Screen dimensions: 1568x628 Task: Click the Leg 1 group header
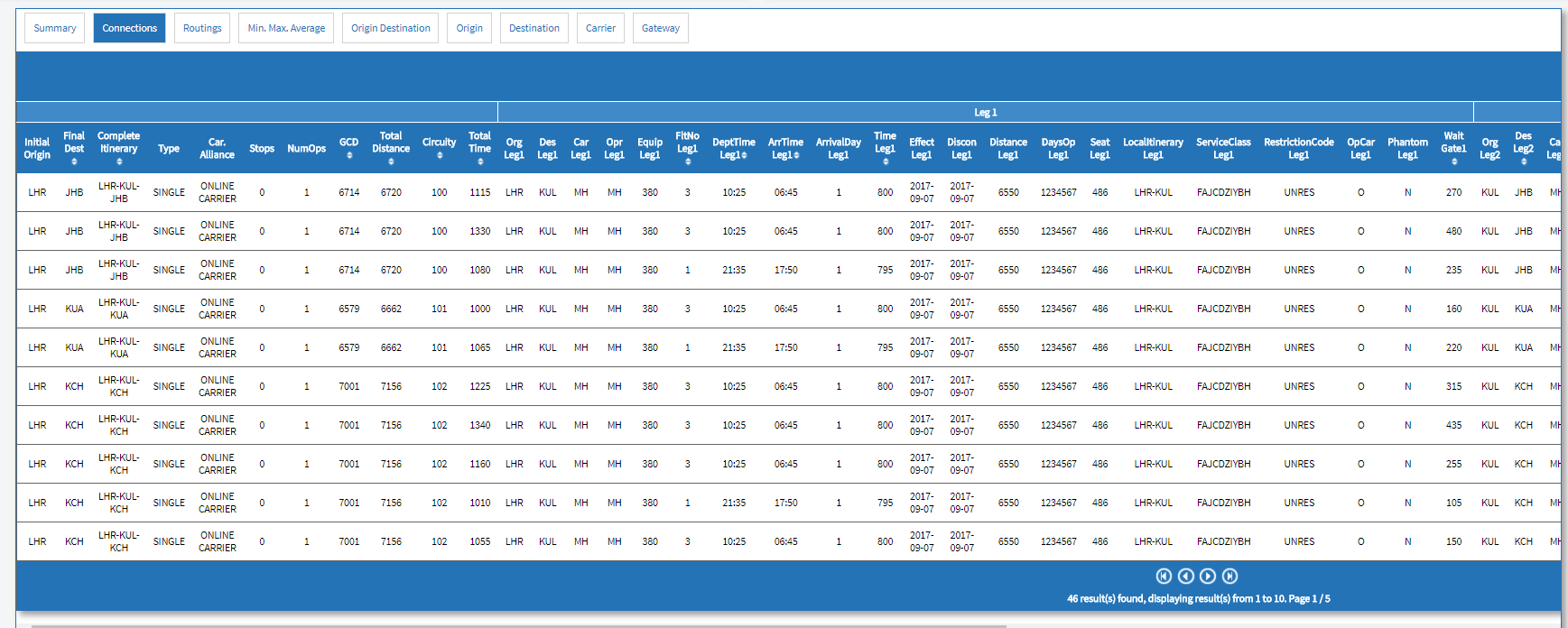[986, 112]
